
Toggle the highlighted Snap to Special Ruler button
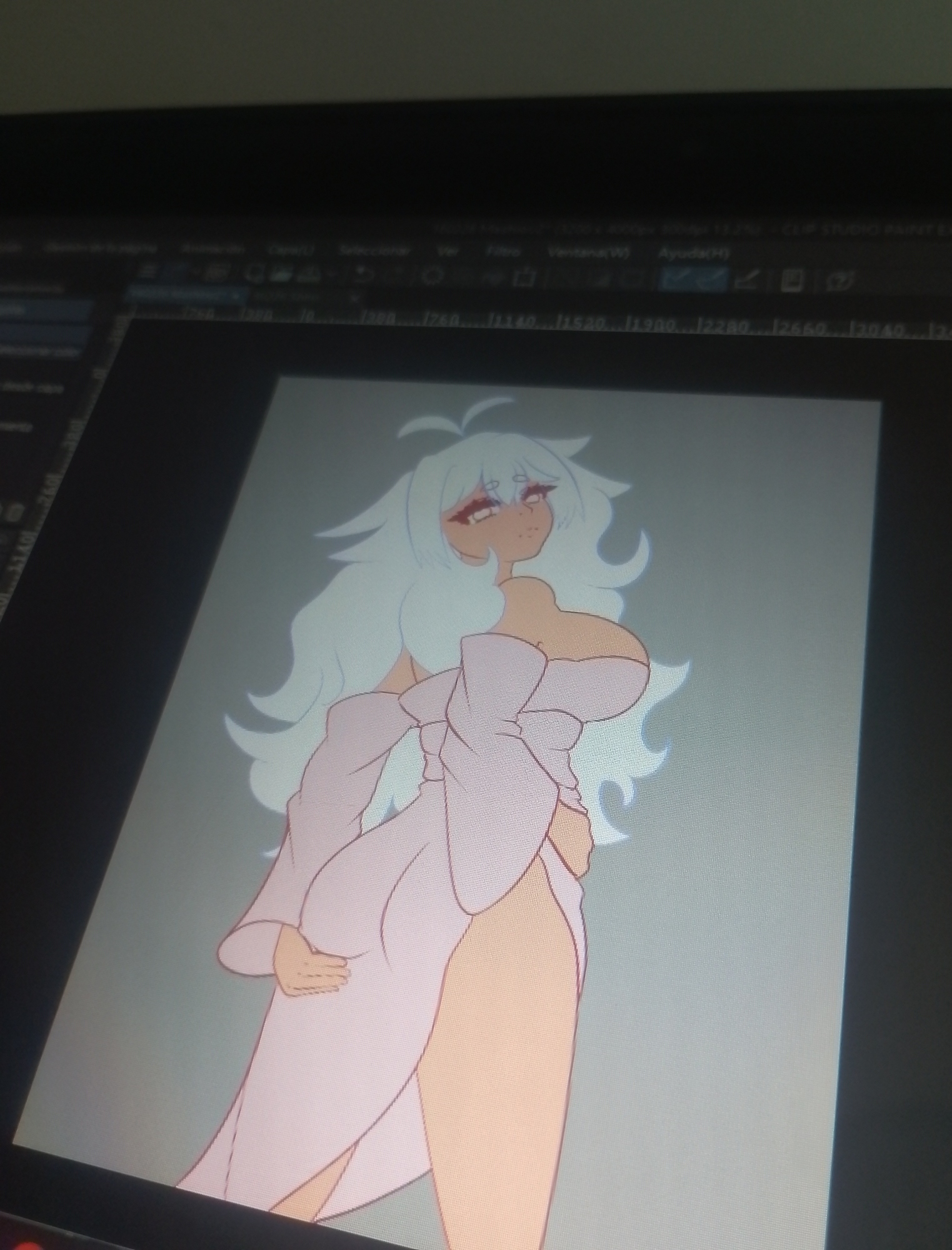tap(711, 279)
